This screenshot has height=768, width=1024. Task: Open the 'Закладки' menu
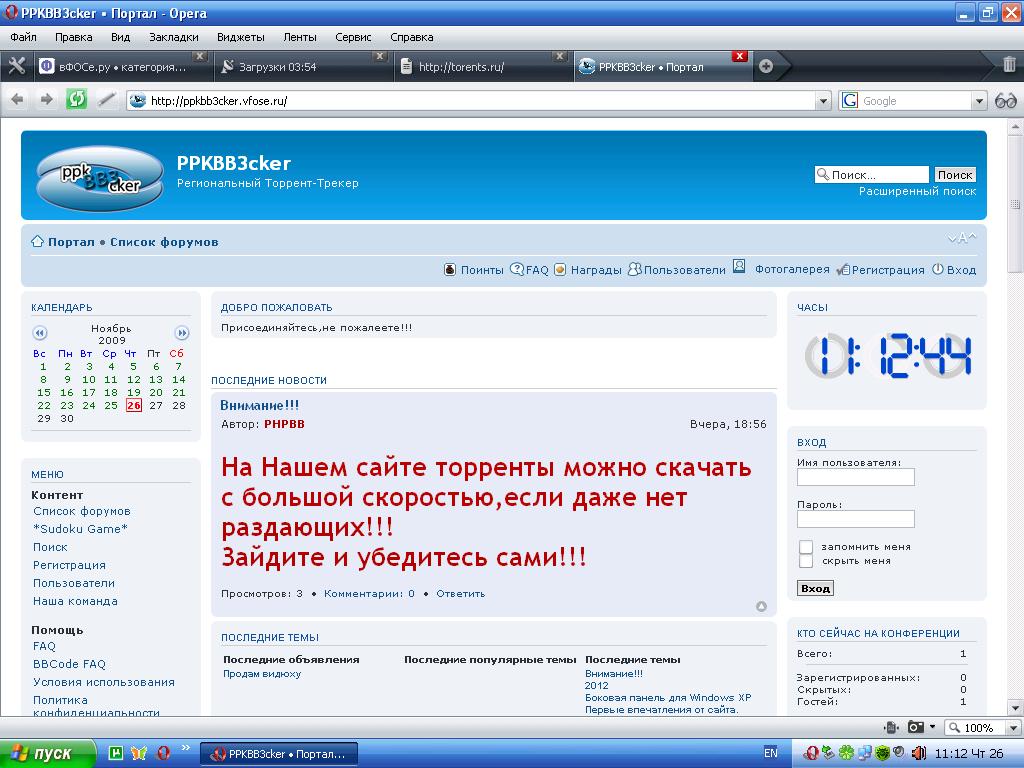point(174,37)
